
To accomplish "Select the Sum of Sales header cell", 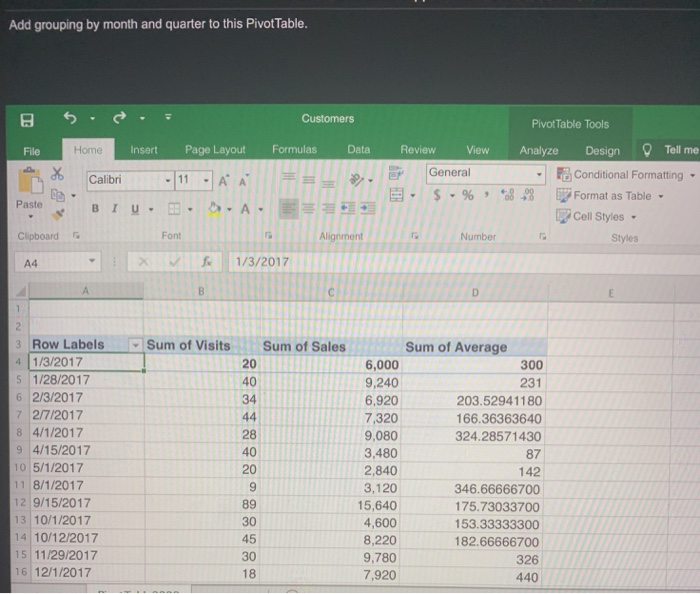I will (331, 347).
